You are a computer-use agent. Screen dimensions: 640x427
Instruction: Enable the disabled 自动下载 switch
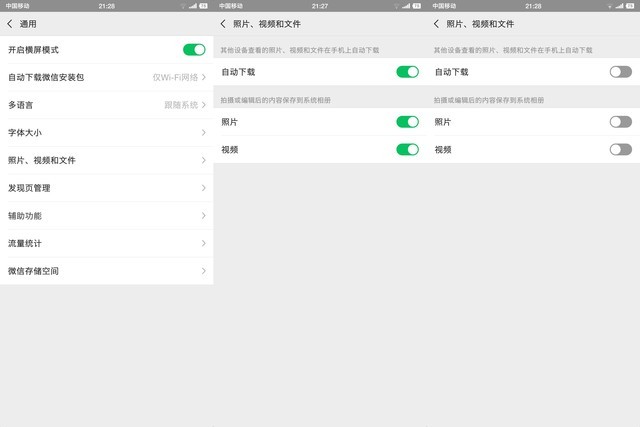coord(620,72)
